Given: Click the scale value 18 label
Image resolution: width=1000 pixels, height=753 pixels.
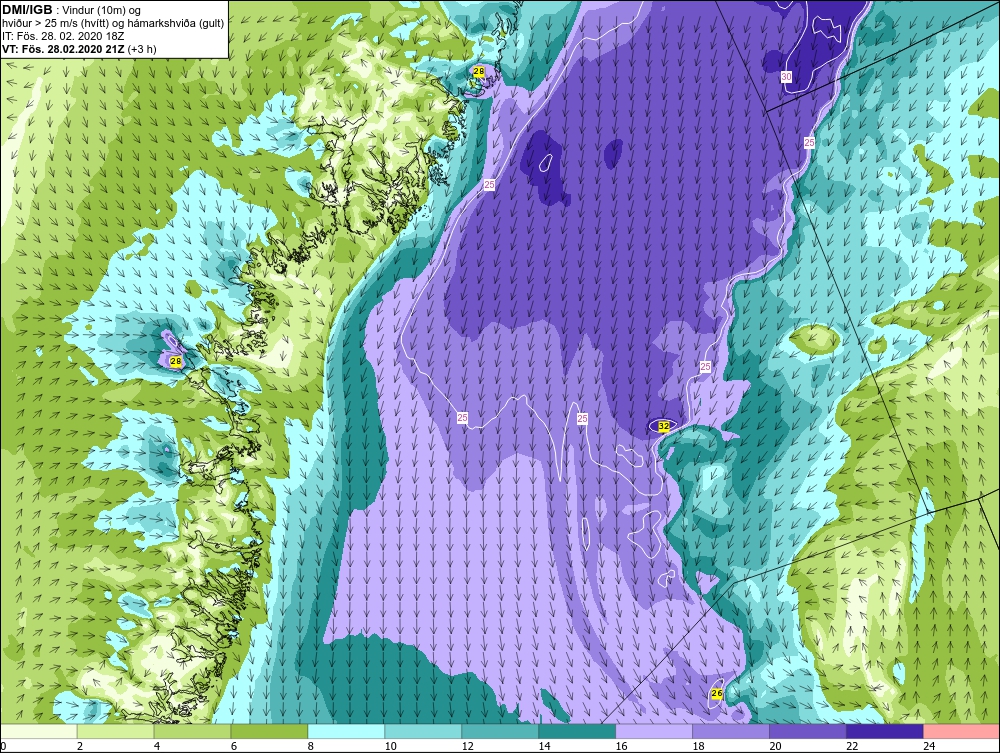Looking at the screenshot, I should point(698,746).
